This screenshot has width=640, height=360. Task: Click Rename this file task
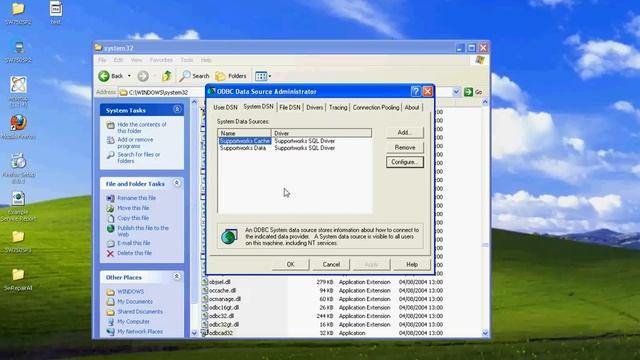coord(136,198)
